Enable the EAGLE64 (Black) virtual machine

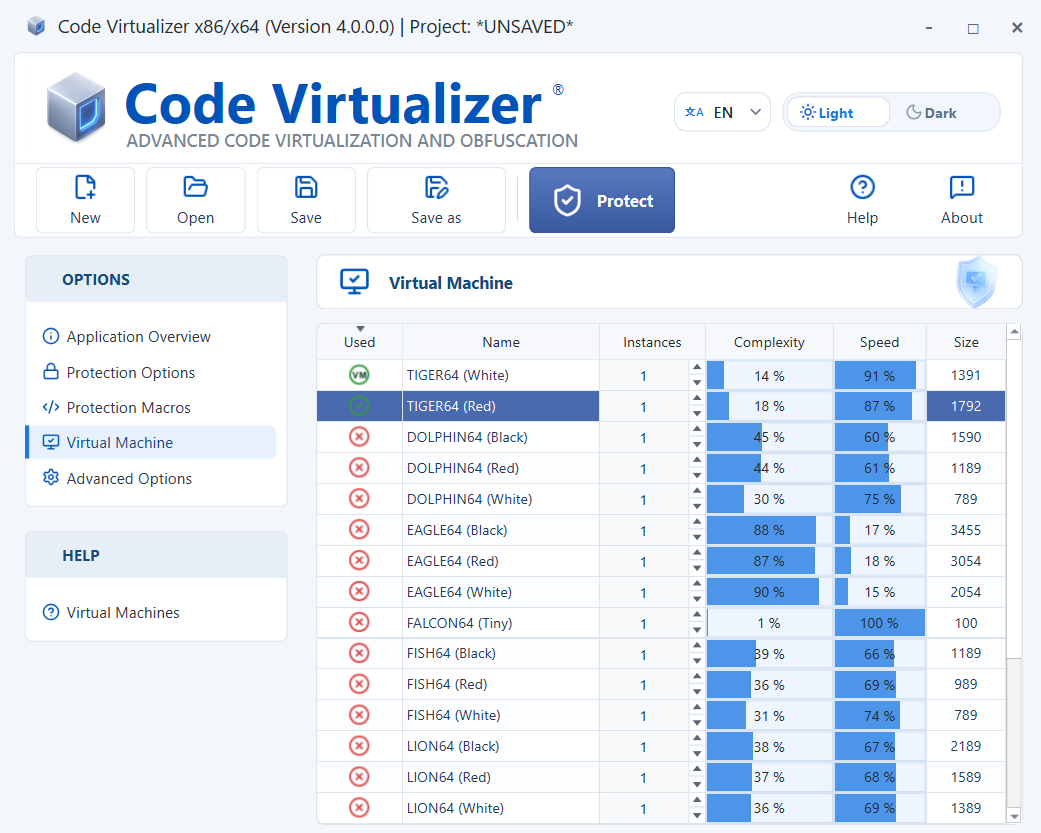[359, 530]
